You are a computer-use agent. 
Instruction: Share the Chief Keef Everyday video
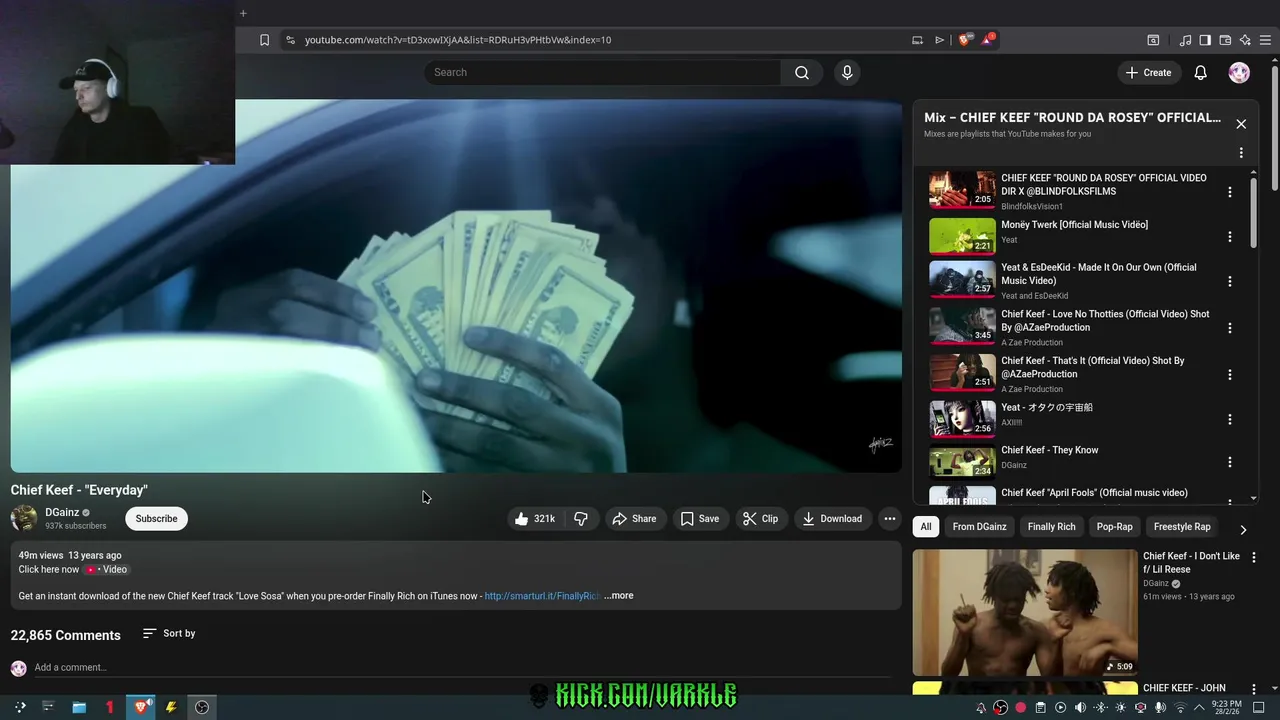tap(635, 519)
